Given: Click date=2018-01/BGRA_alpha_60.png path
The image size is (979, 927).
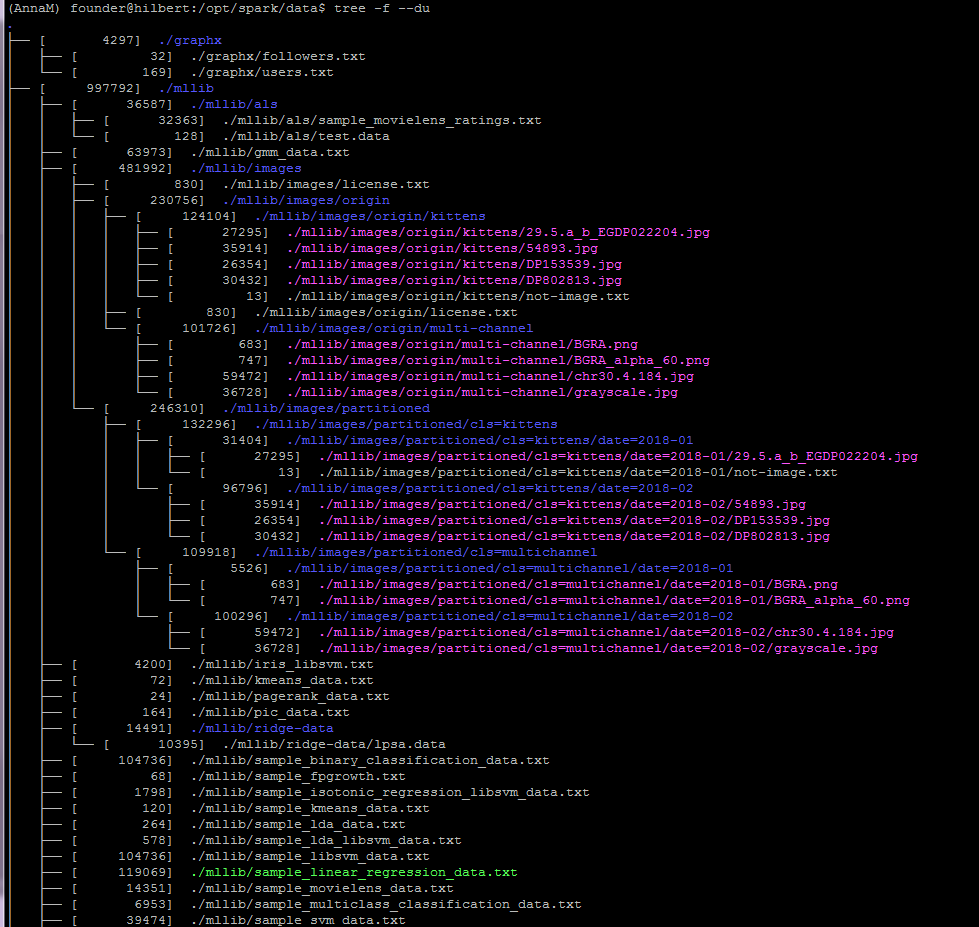Looking at the screenshot, I should tap(614, 601).
